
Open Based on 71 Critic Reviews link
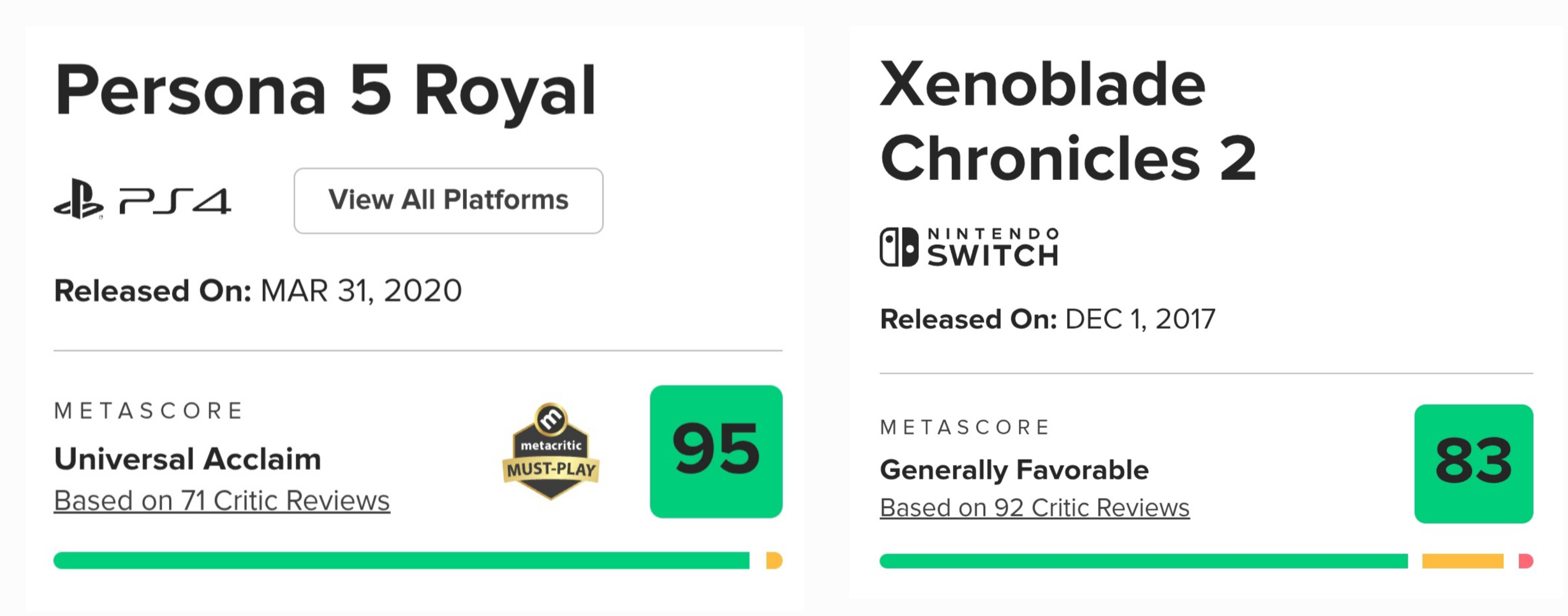(222, 501)
